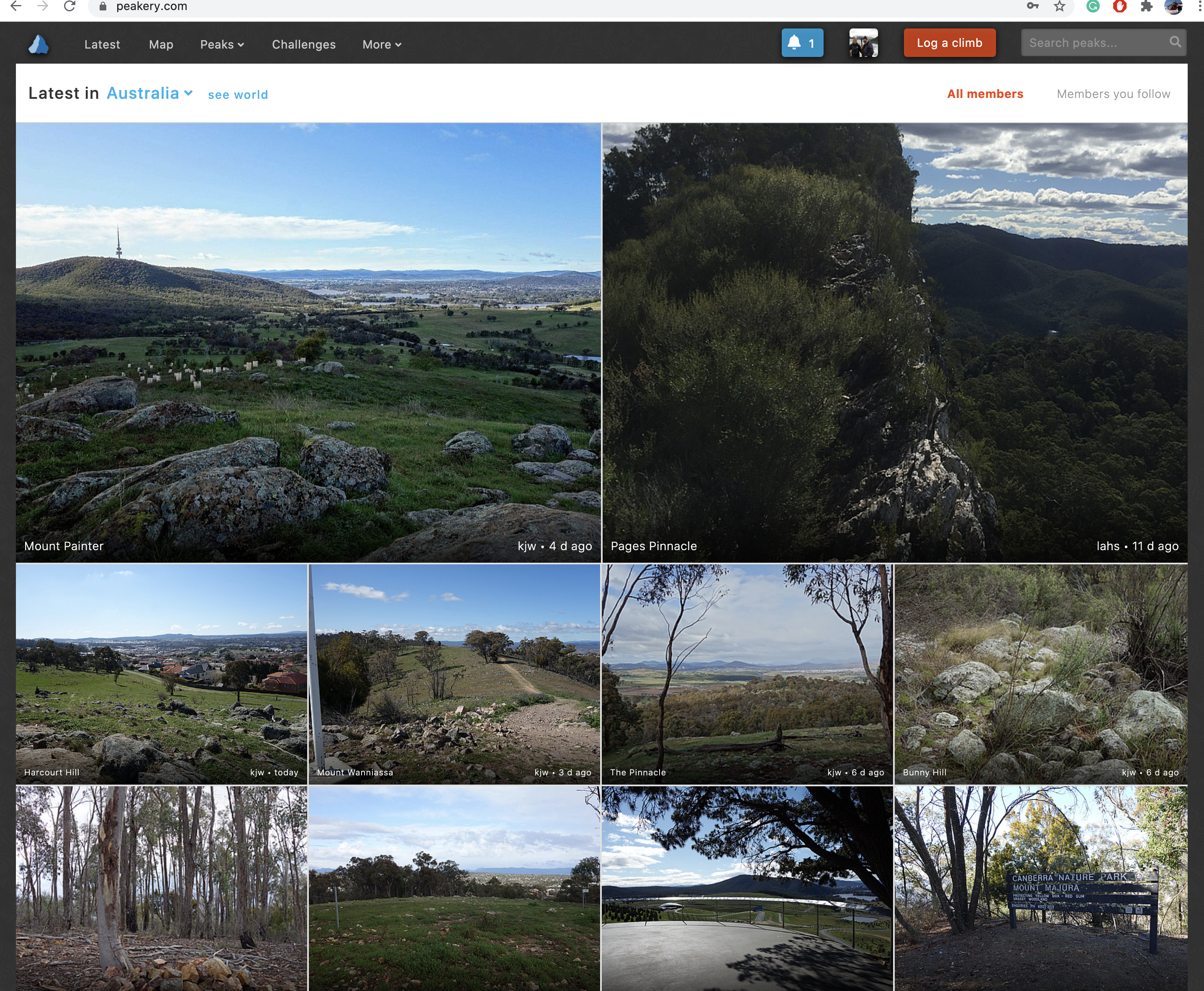Open the Challenges page
This screenshot has height=991, width=1204.
click(x=303, y=44)
